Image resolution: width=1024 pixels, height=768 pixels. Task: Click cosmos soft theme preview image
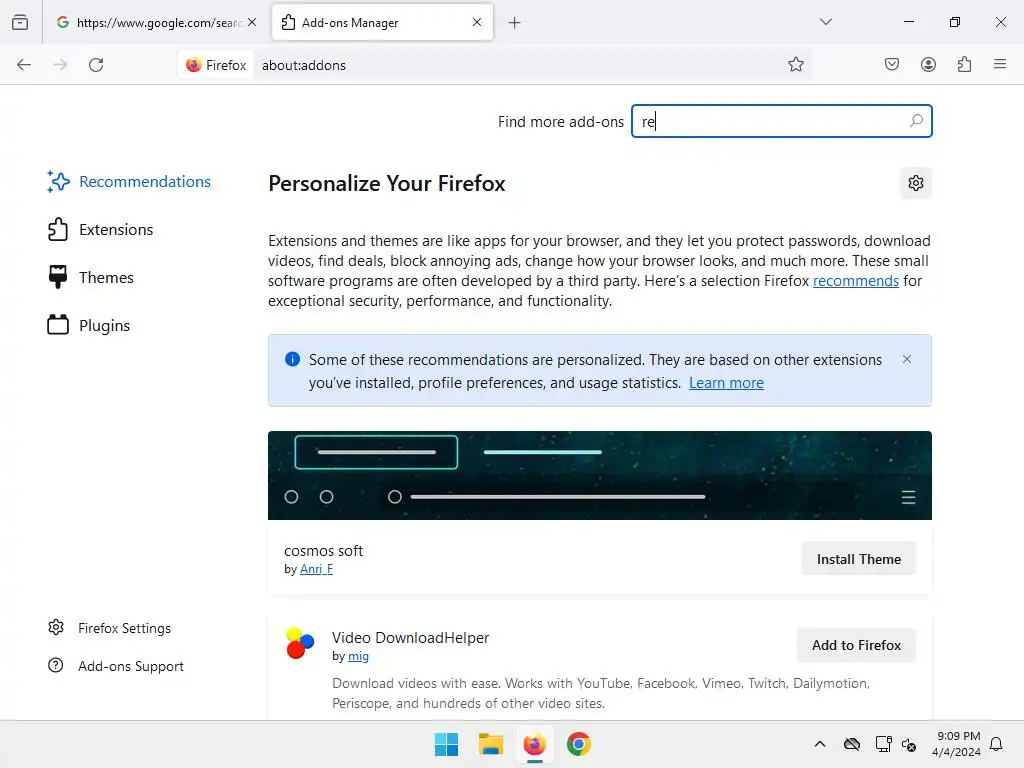click(x=600, y=475)
